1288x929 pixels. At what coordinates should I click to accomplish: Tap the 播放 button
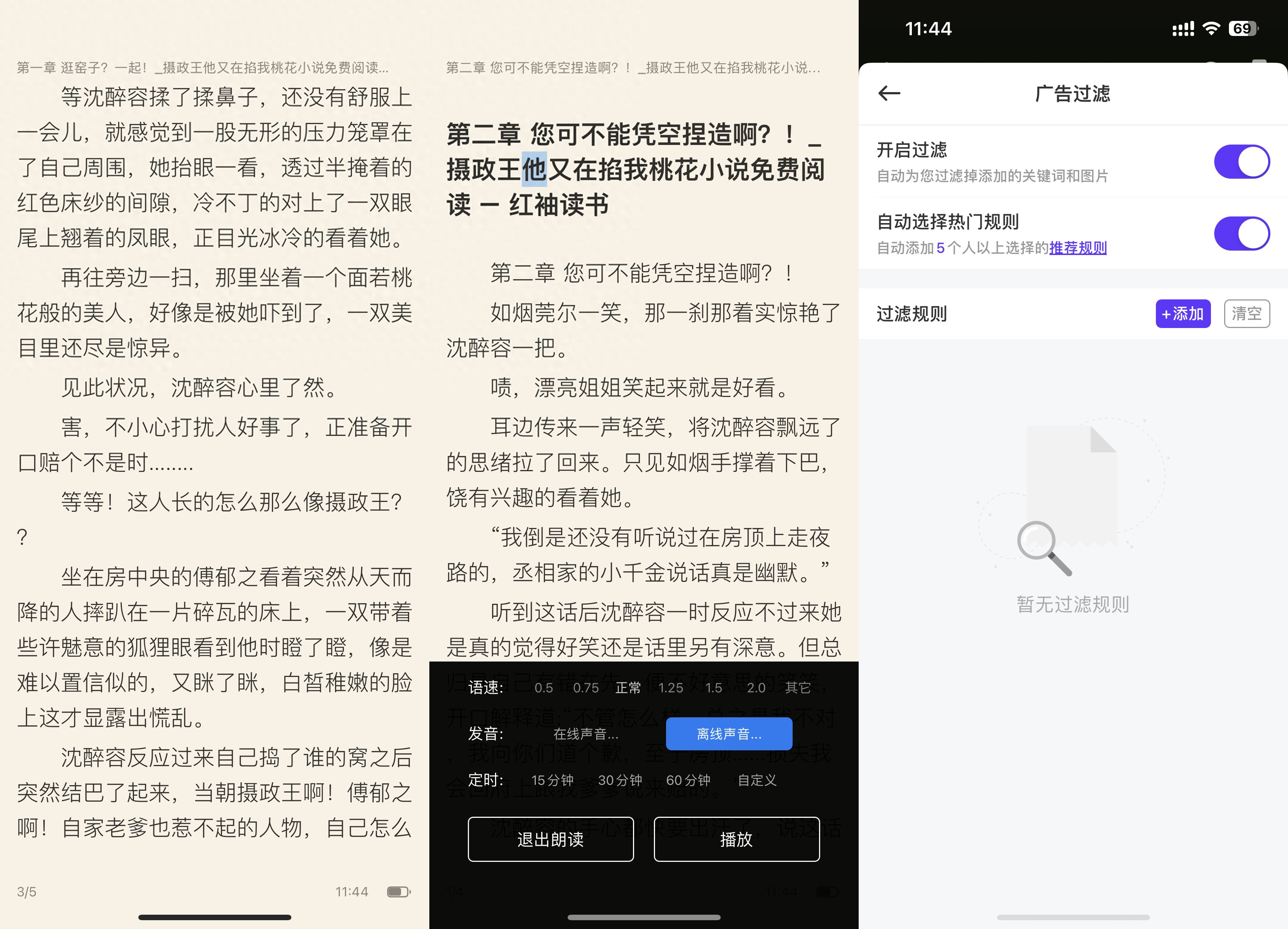[736, 839]
